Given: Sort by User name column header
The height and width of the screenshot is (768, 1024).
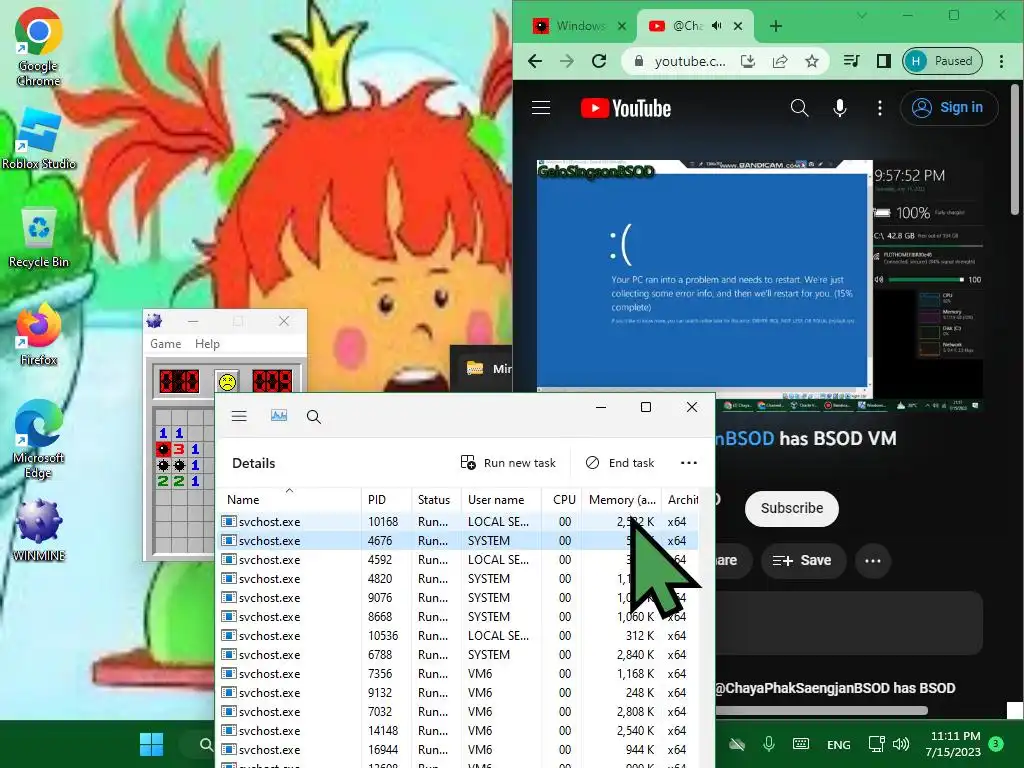Looking at the screenshot, I should pyautogui.click(x=501, y=499).
